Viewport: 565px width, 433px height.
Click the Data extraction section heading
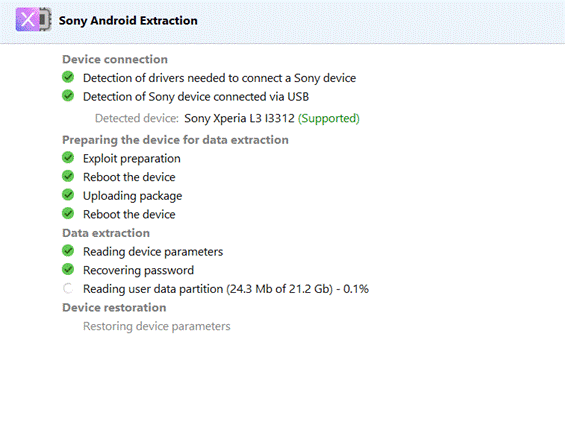click(x=106, y=233)
